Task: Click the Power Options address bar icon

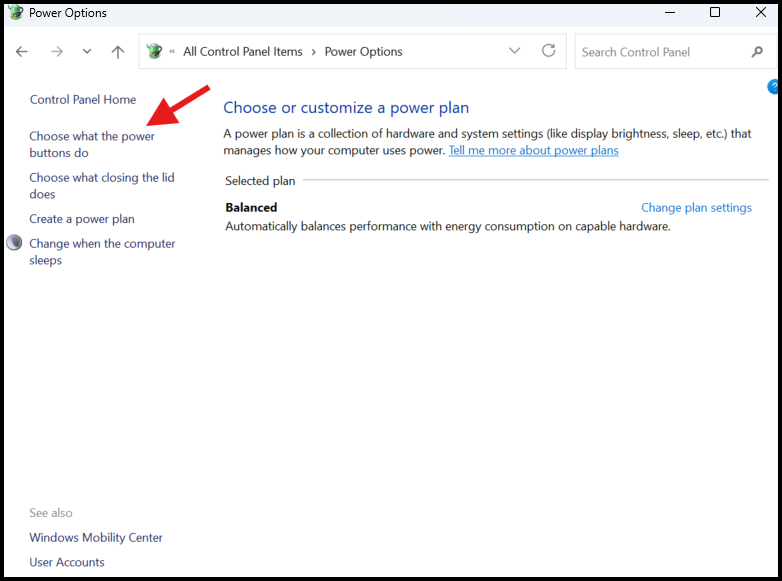Action: point(154,51)
